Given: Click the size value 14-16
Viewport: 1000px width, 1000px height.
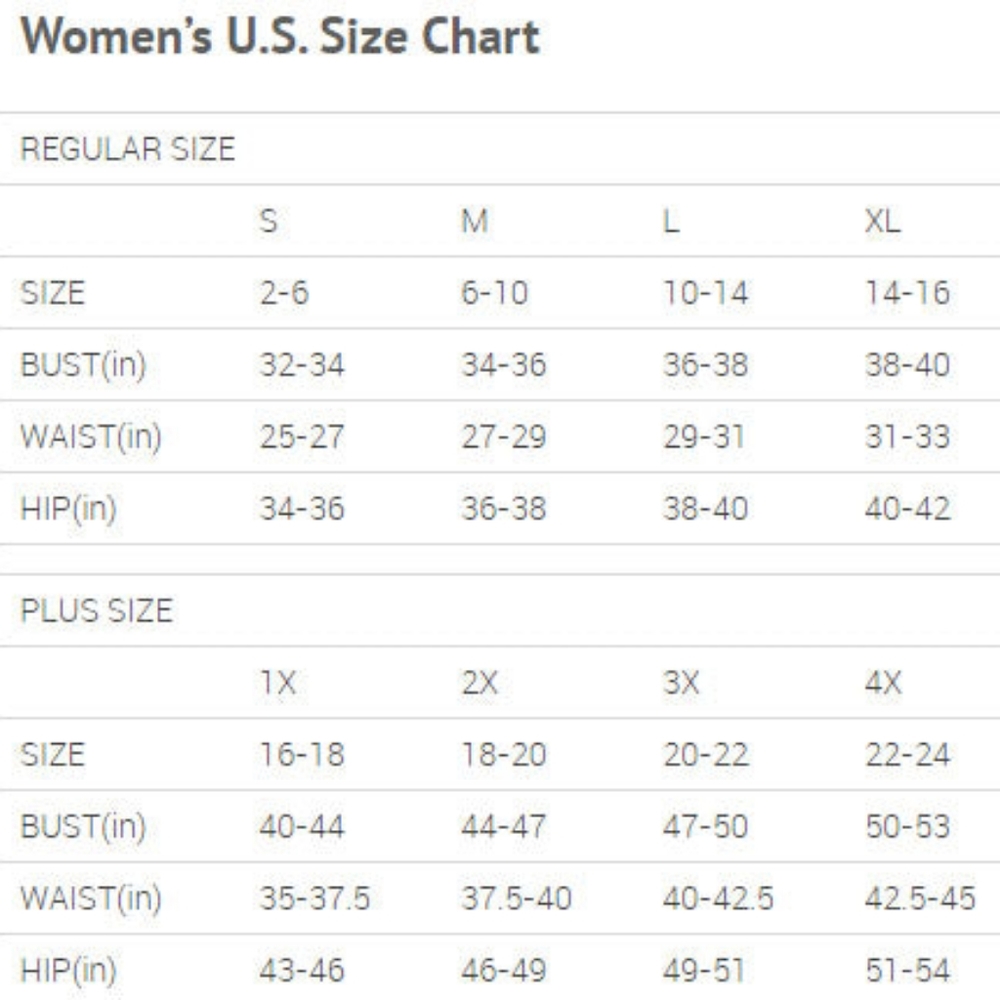Looking at the screenshot, I should pos(908,293).
